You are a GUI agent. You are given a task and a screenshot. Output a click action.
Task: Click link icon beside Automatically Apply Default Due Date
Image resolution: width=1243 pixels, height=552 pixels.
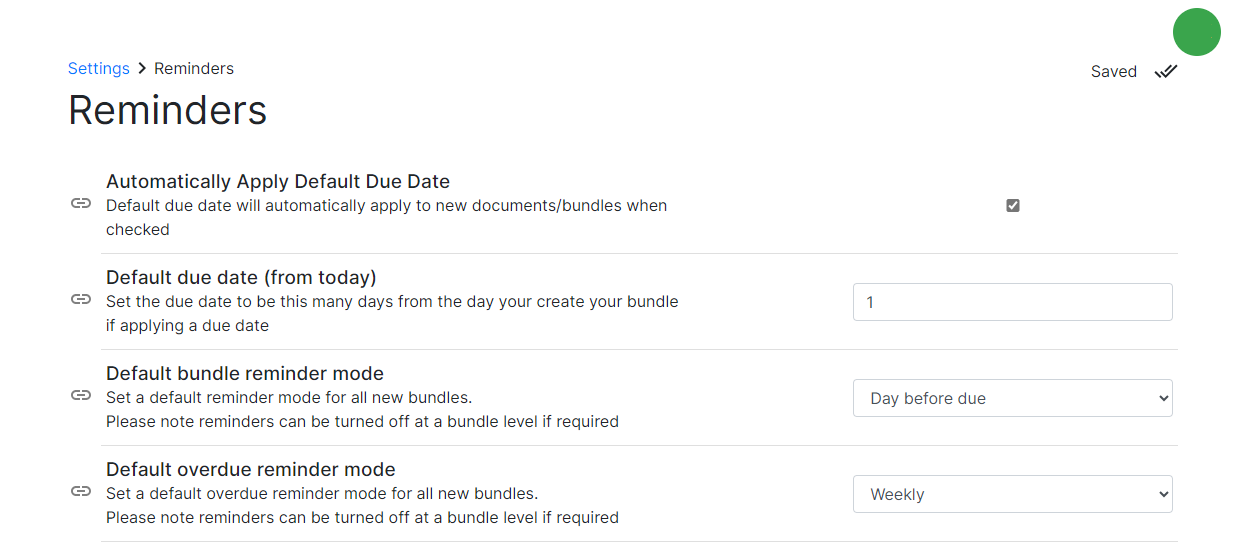[x=81, y=203]
